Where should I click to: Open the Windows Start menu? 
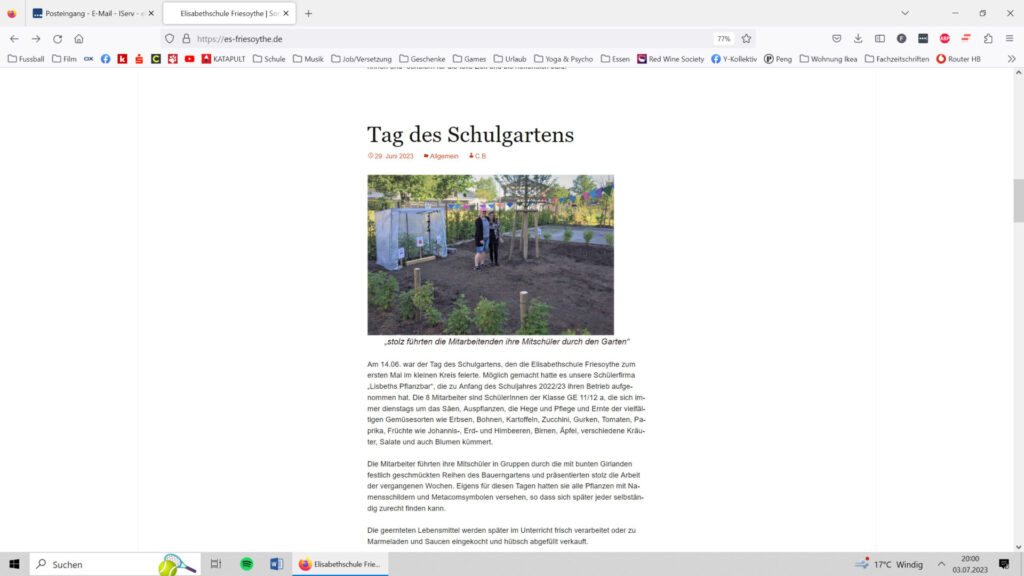[x=14, y=564]
